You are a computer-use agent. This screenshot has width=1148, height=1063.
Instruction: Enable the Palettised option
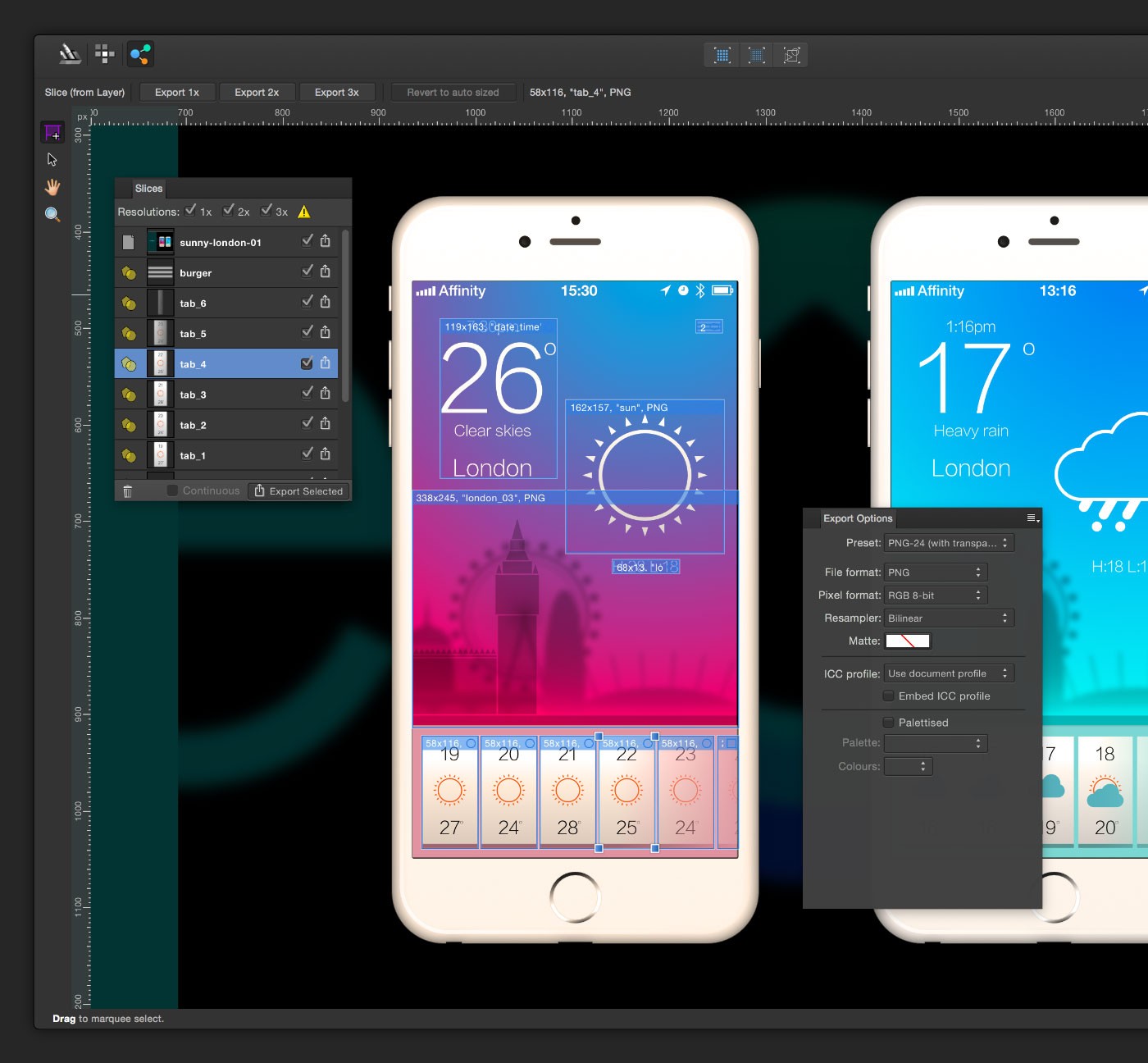(888, 723)
